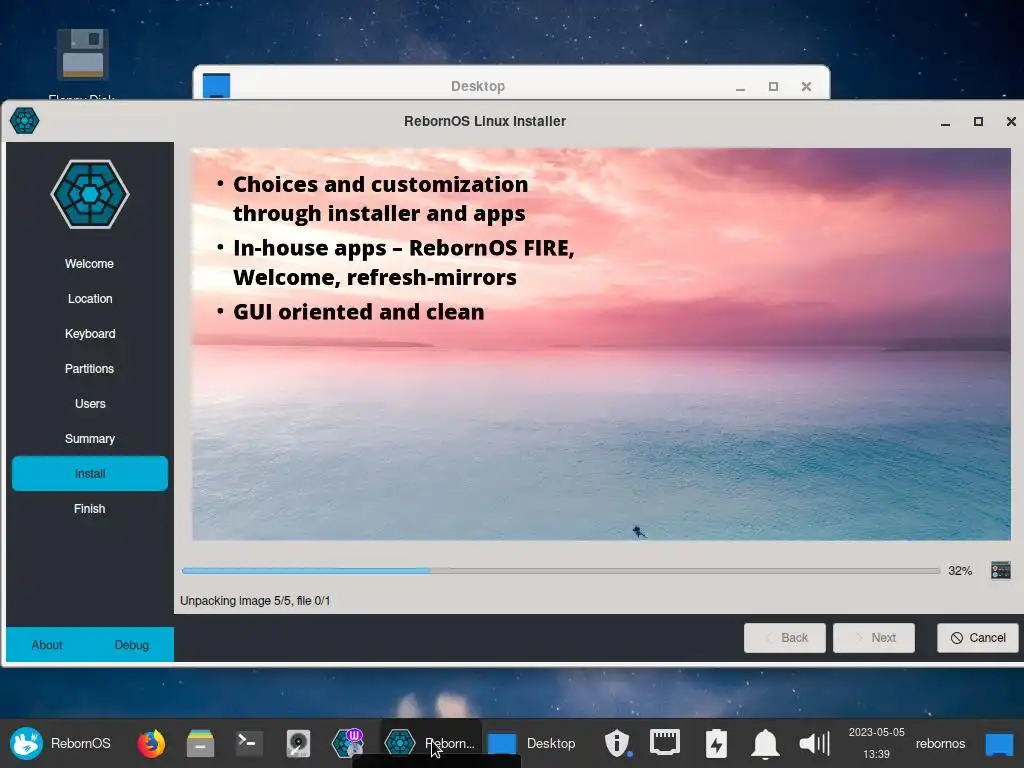Select the Finish step in sidebar

click(x=89, y=508)
